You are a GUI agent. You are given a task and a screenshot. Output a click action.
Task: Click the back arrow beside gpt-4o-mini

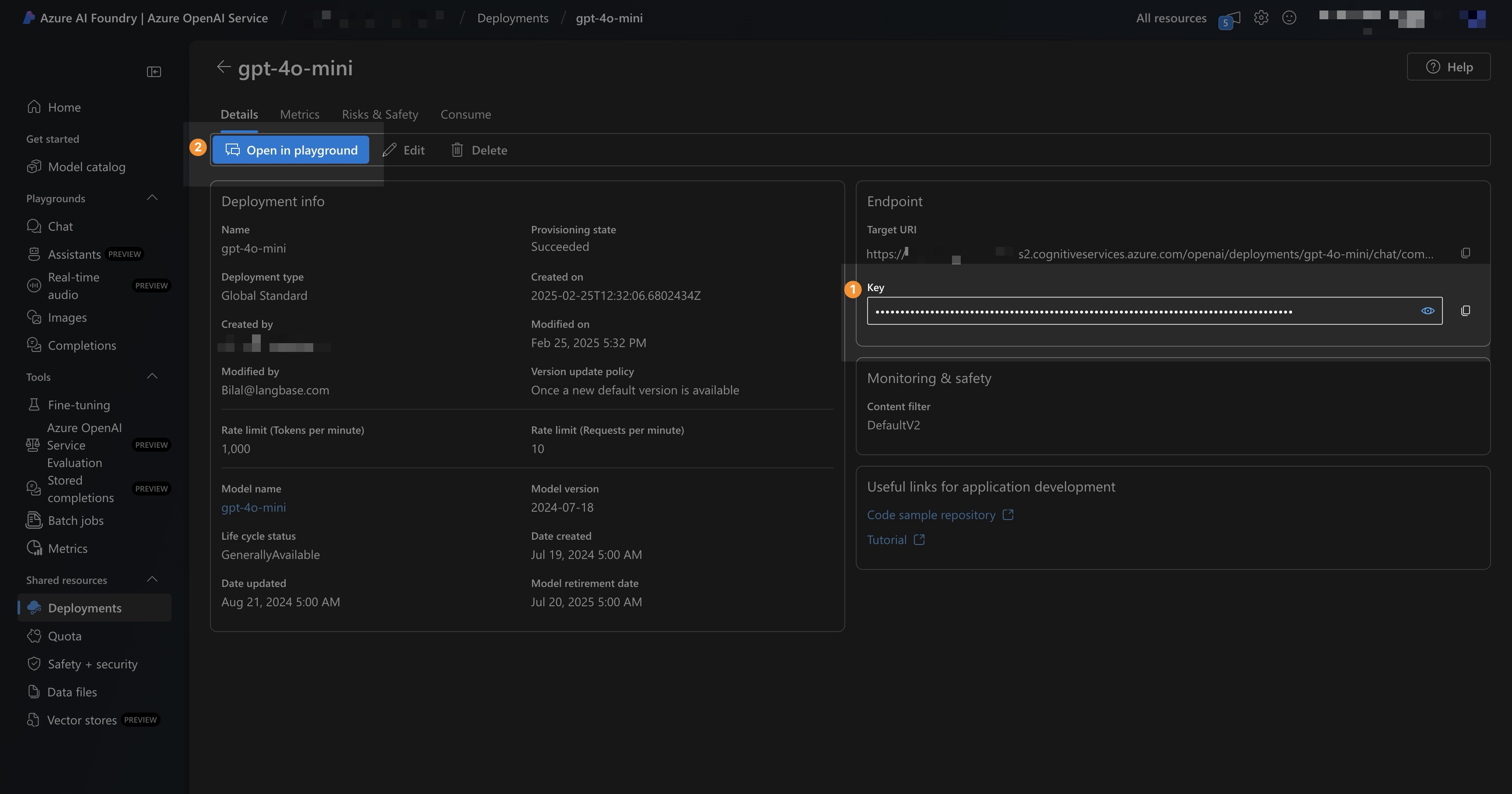(223, 67)
